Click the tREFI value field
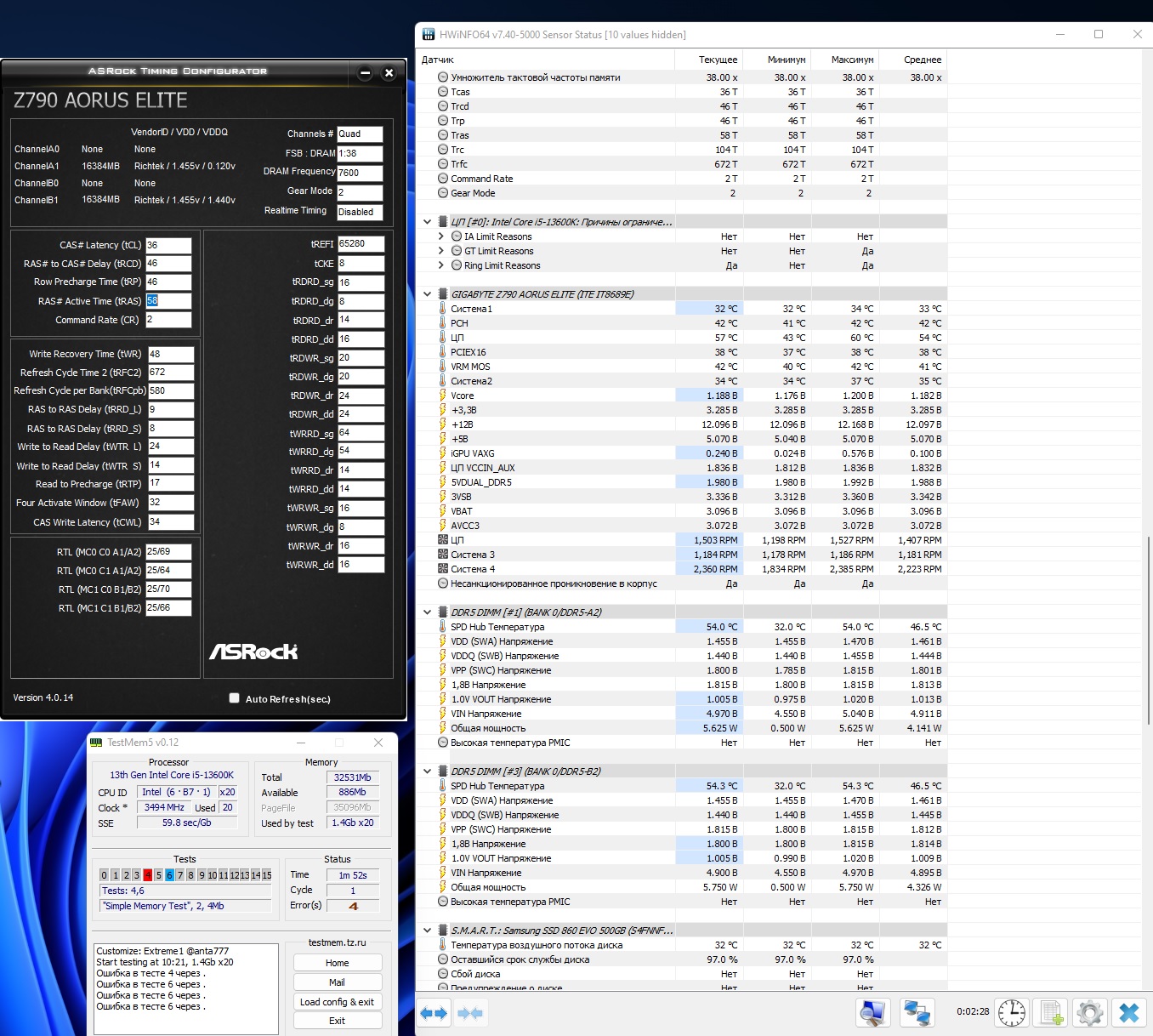This screenshot has width=1153, height=1036. [x=361, y=244]
